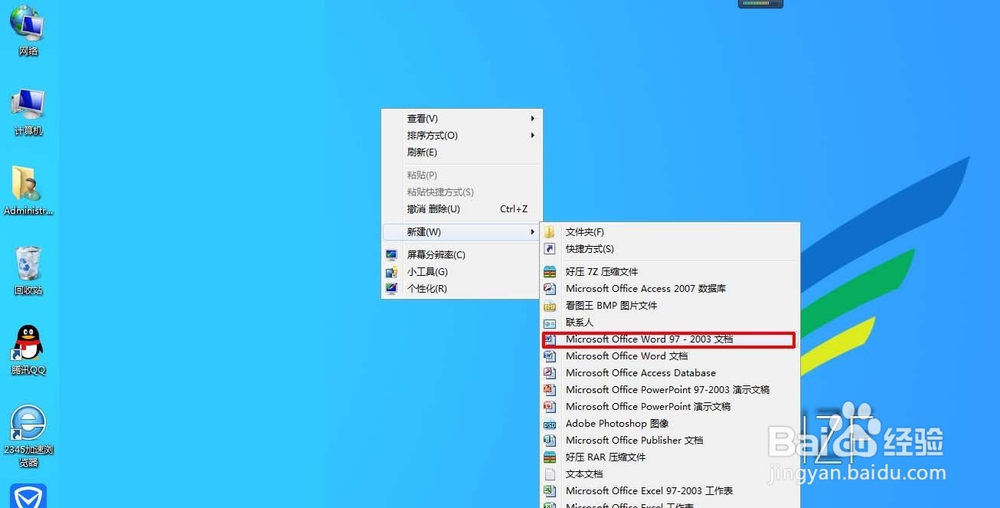Create a Microsoft Office PowerPoint 演示文稿
The height and width of the screenshot is (508, 1000).
[670, 406]
